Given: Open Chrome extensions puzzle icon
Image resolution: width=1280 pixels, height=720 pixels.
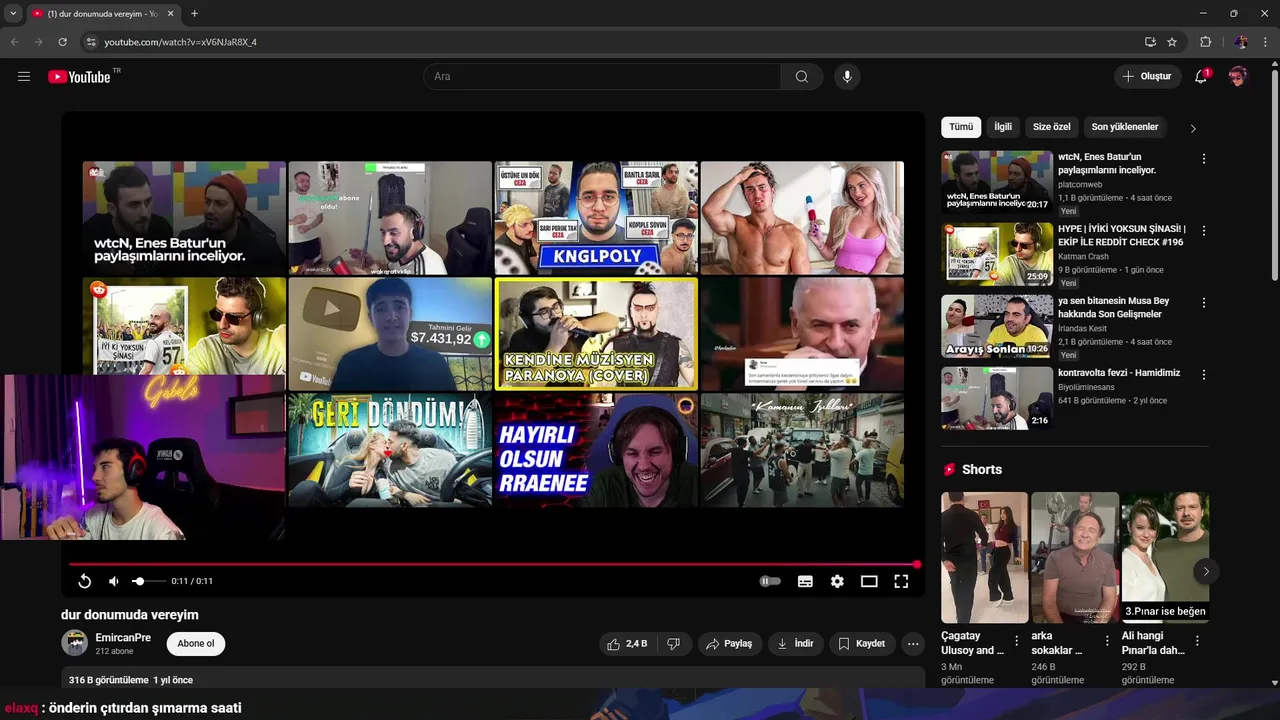Looking at the screenshot, I should pyautogui.click(x=1205, y=42).
